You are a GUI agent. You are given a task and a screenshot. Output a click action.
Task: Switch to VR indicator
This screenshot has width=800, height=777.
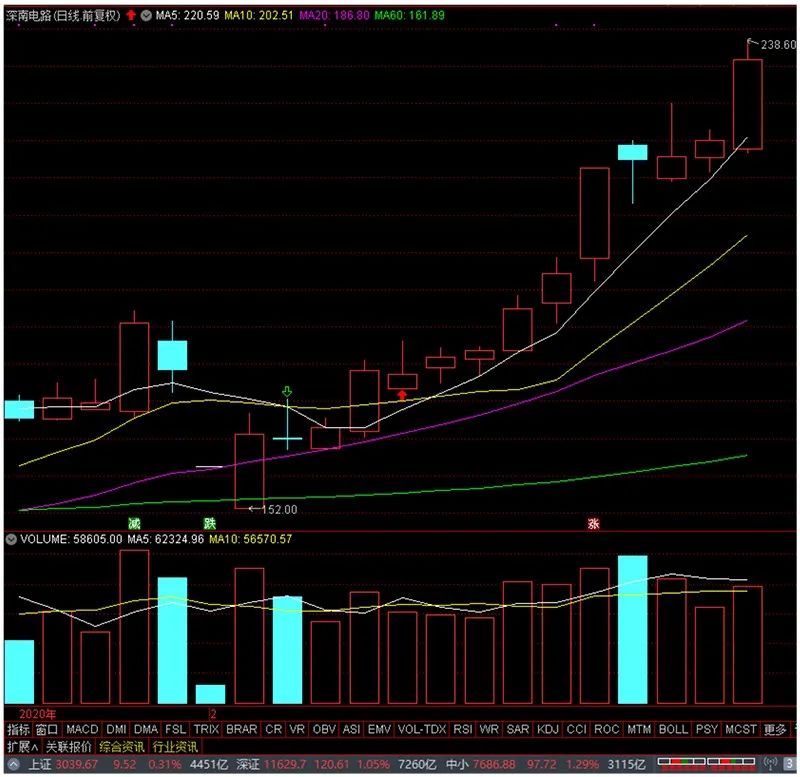pos(297,730)
